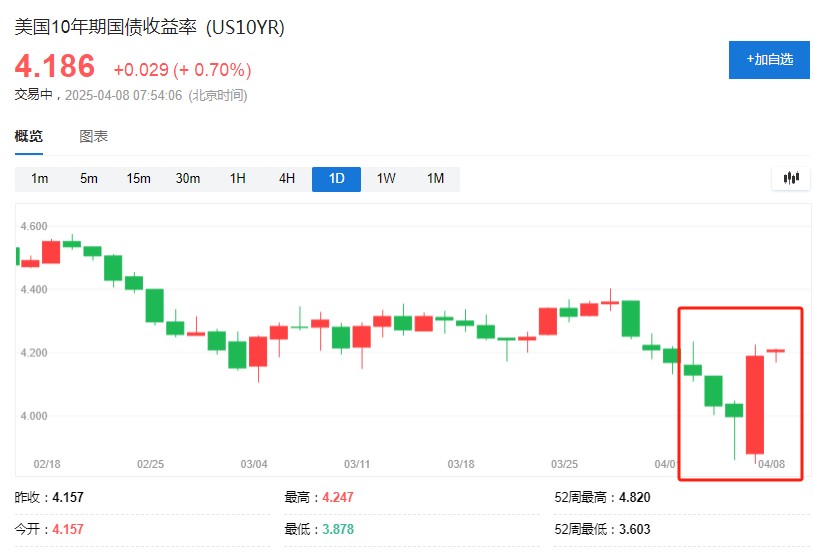Click the current yield value 4.186
Screen dimensions: 814x555
[55, 66]
